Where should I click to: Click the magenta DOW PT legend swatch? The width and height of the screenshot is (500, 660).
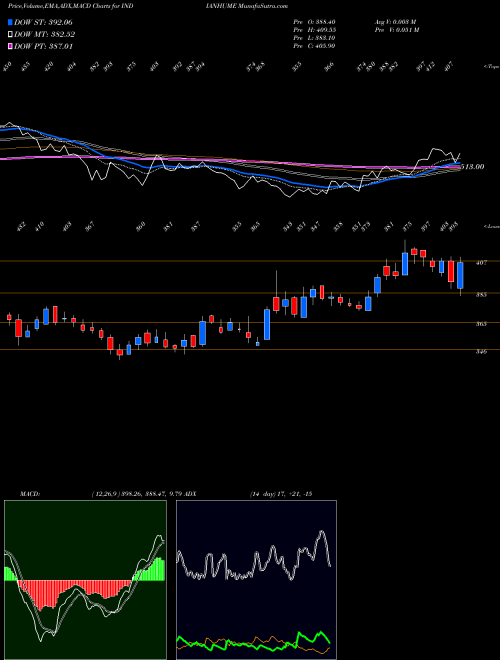[x=10, y=46]
